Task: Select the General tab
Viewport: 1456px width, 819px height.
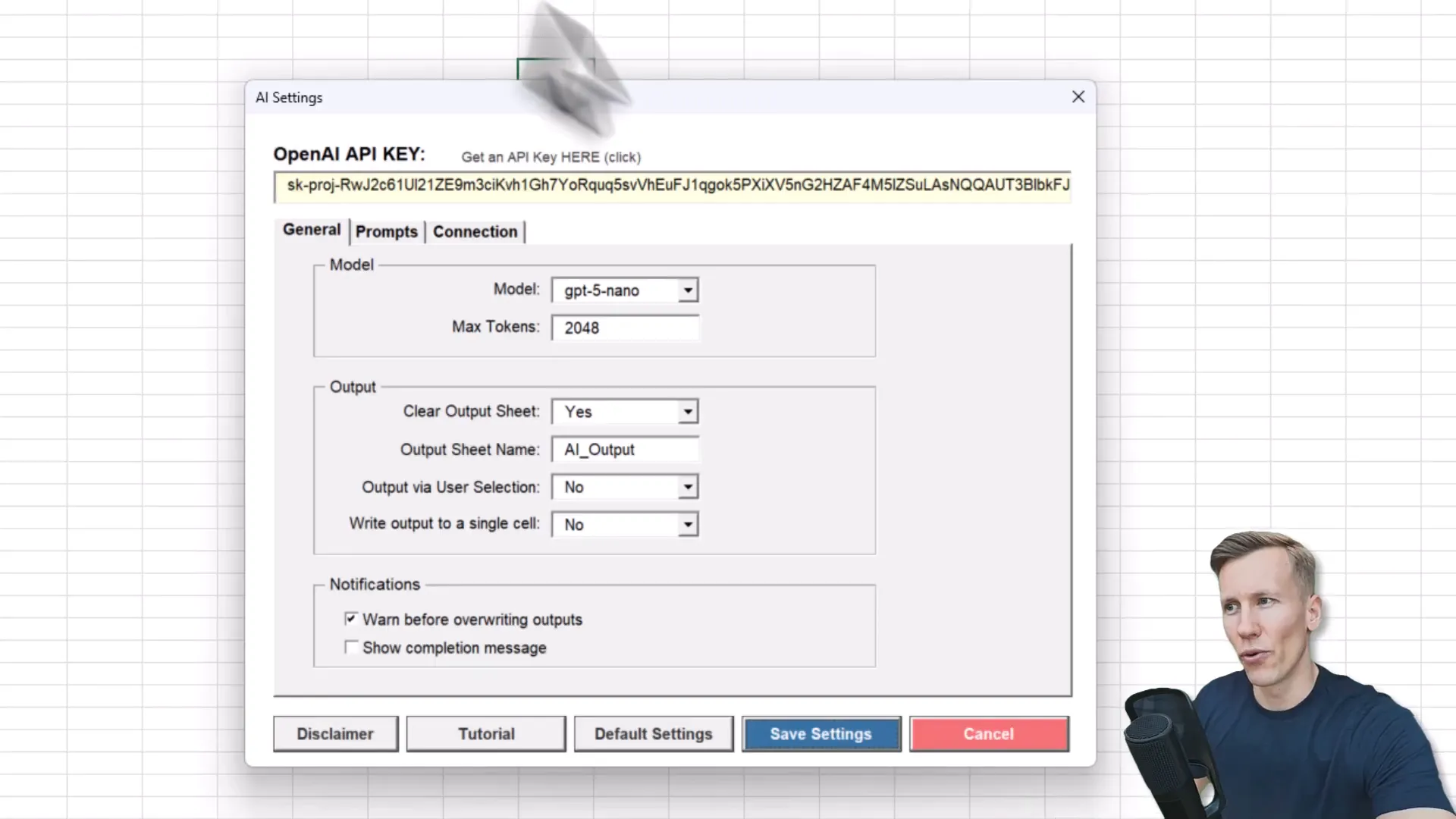Action: (311, 230)
